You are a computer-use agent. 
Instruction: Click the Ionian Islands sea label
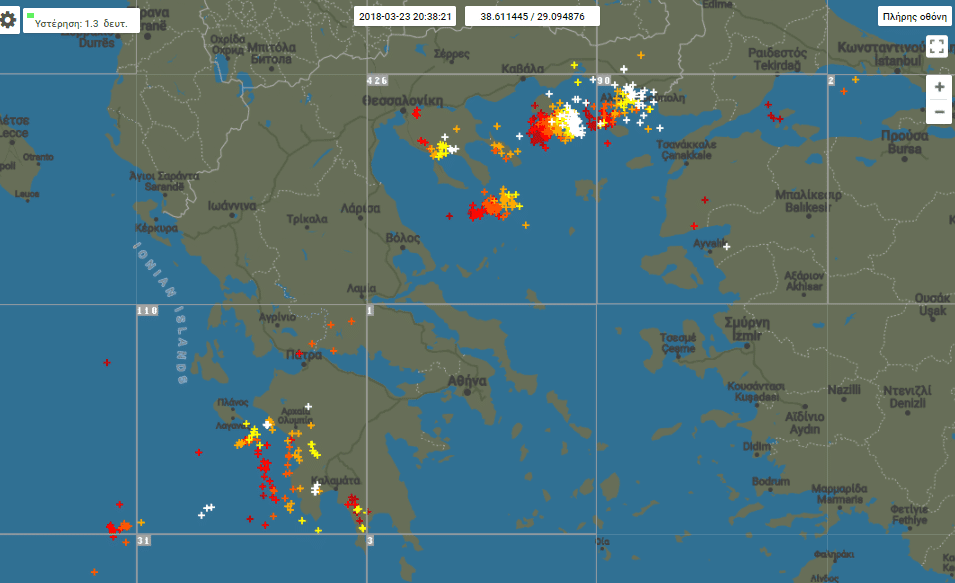pos(163,312)
